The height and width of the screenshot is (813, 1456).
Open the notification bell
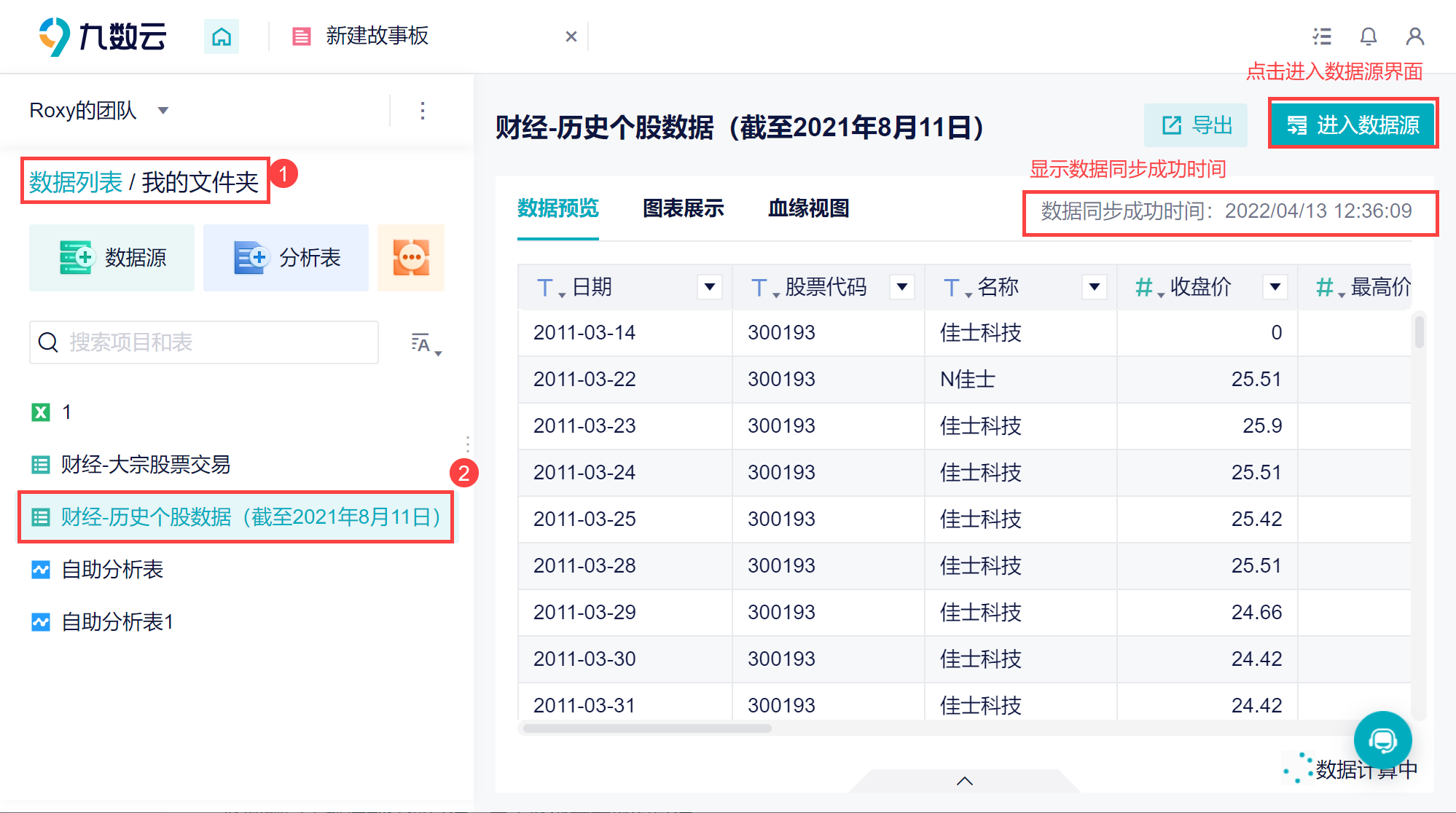1368,36
